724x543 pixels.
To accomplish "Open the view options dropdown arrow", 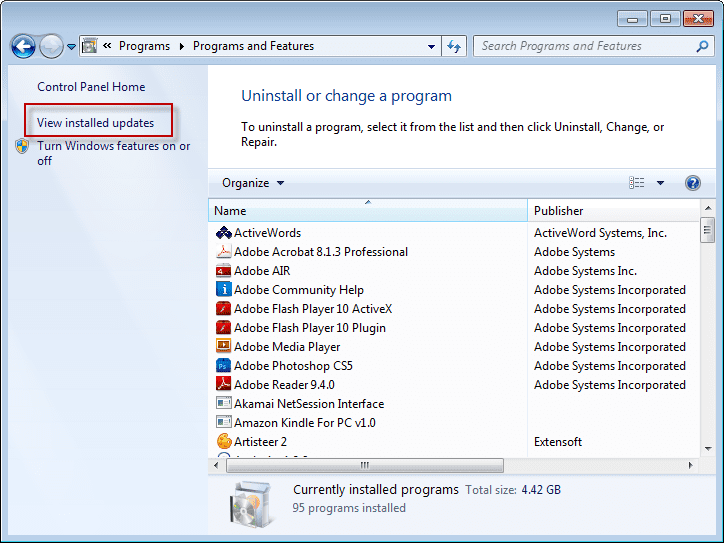I will [x=660, y=183].
